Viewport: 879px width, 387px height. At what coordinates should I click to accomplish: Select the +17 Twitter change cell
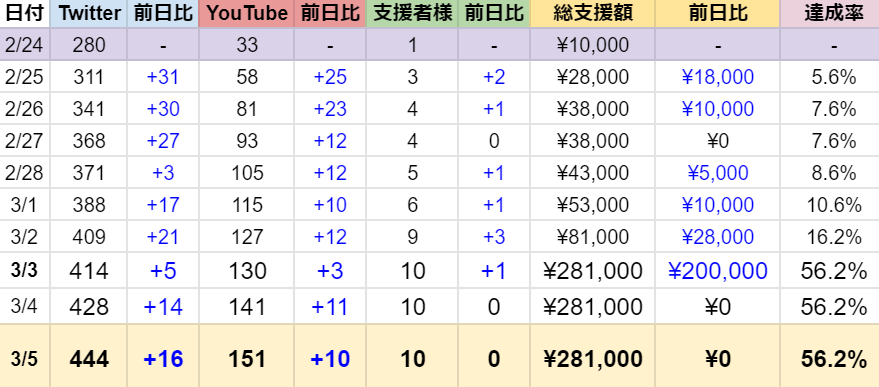163,204
